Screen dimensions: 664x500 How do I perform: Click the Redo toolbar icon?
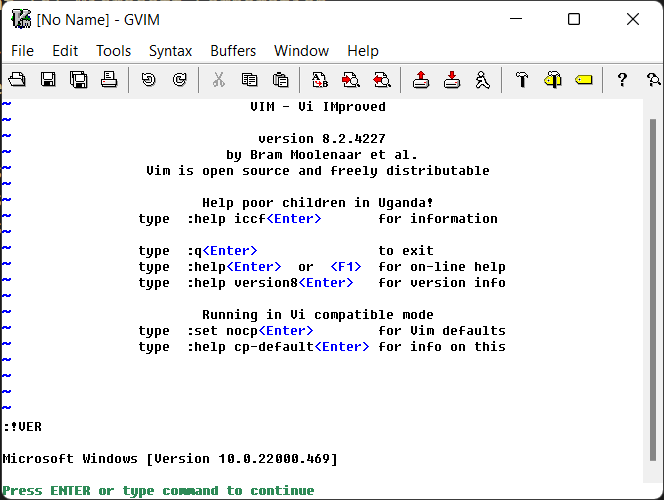coord(180,80)
